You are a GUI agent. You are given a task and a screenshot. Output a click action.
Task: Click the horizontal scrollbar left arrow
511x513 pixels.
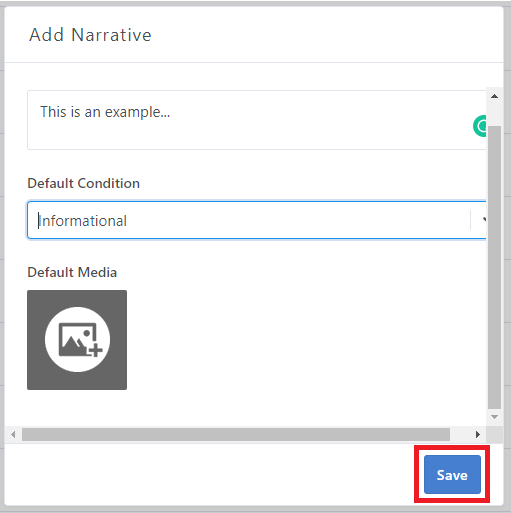(13, 435)
